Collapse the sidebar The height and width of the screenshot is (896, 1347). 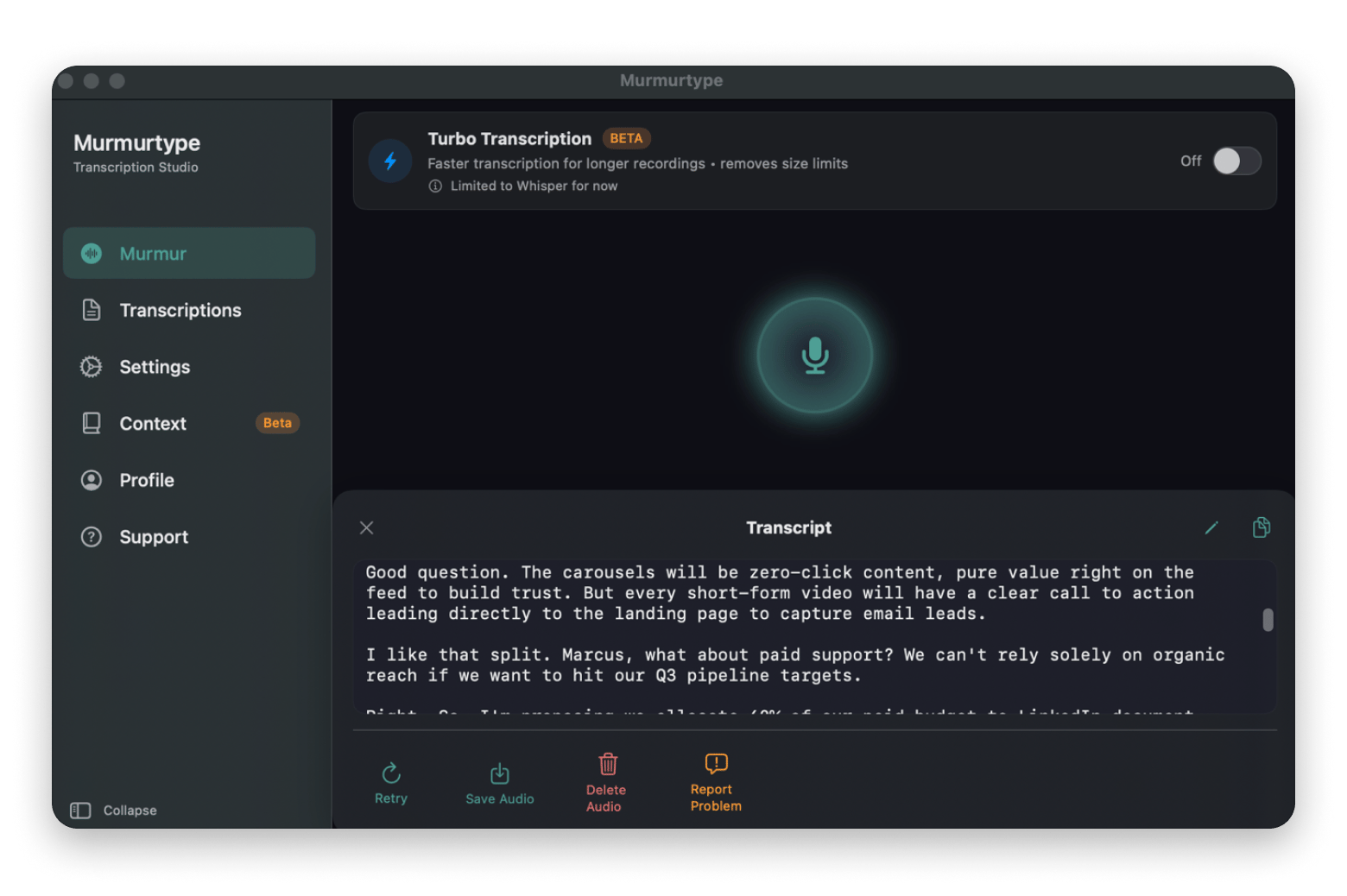[113, 810]
